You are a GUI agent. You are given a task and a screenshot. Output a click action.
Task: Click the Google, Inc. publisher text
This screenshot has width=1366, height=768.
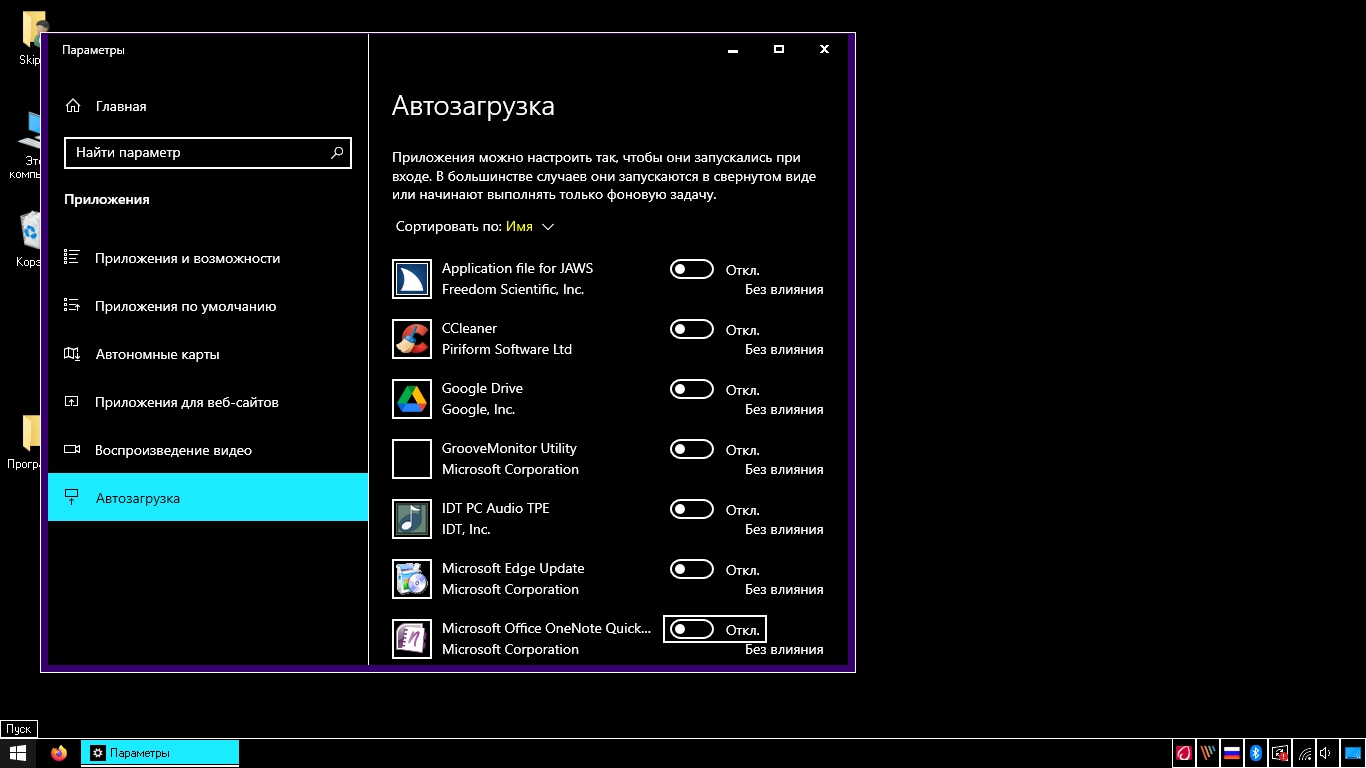pyautogui.click(x=479, y=409)
